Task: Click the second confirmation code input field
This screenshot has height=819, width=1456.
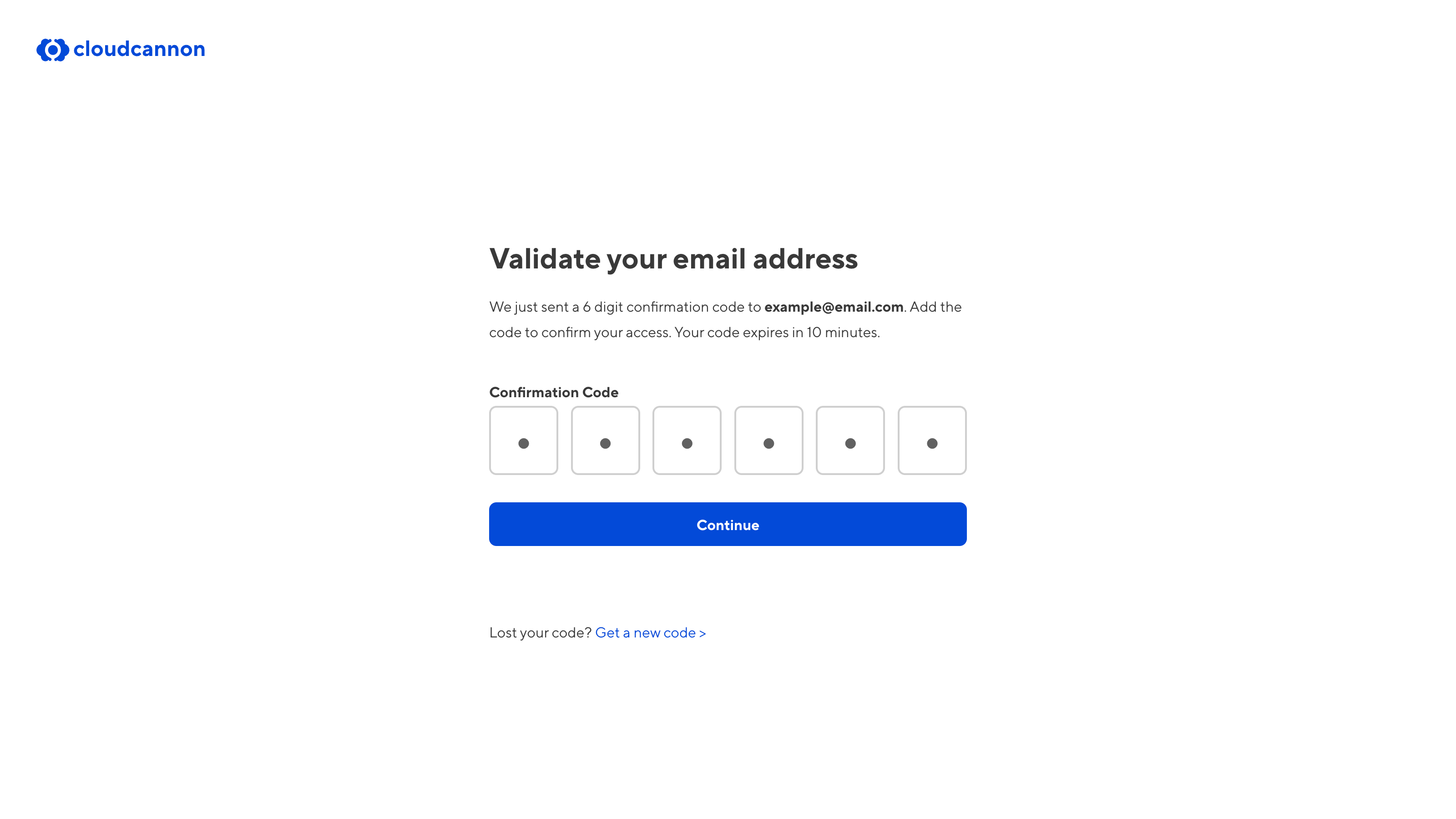Action: (x=605, y=440)
